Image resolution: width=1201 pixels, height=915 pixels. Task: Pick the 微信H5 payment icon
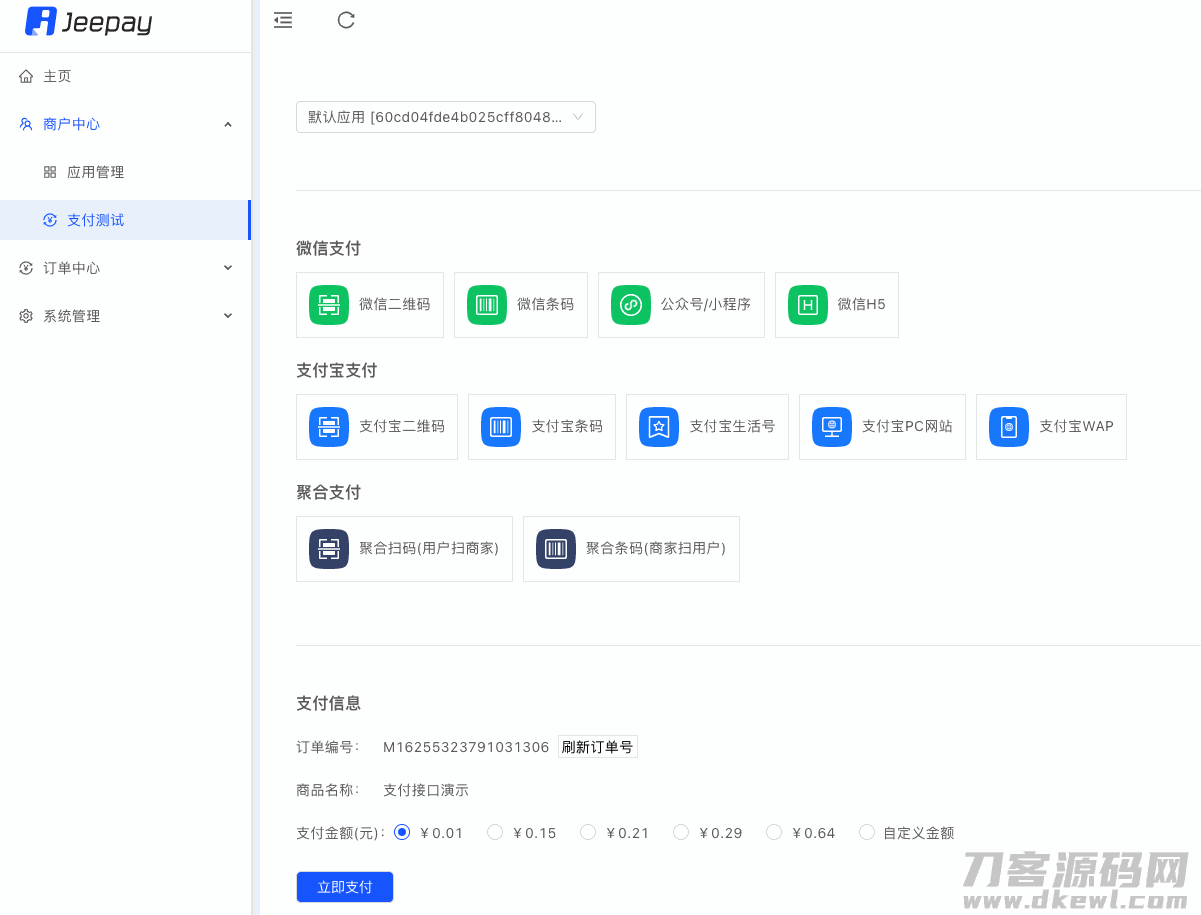point(808,305)
